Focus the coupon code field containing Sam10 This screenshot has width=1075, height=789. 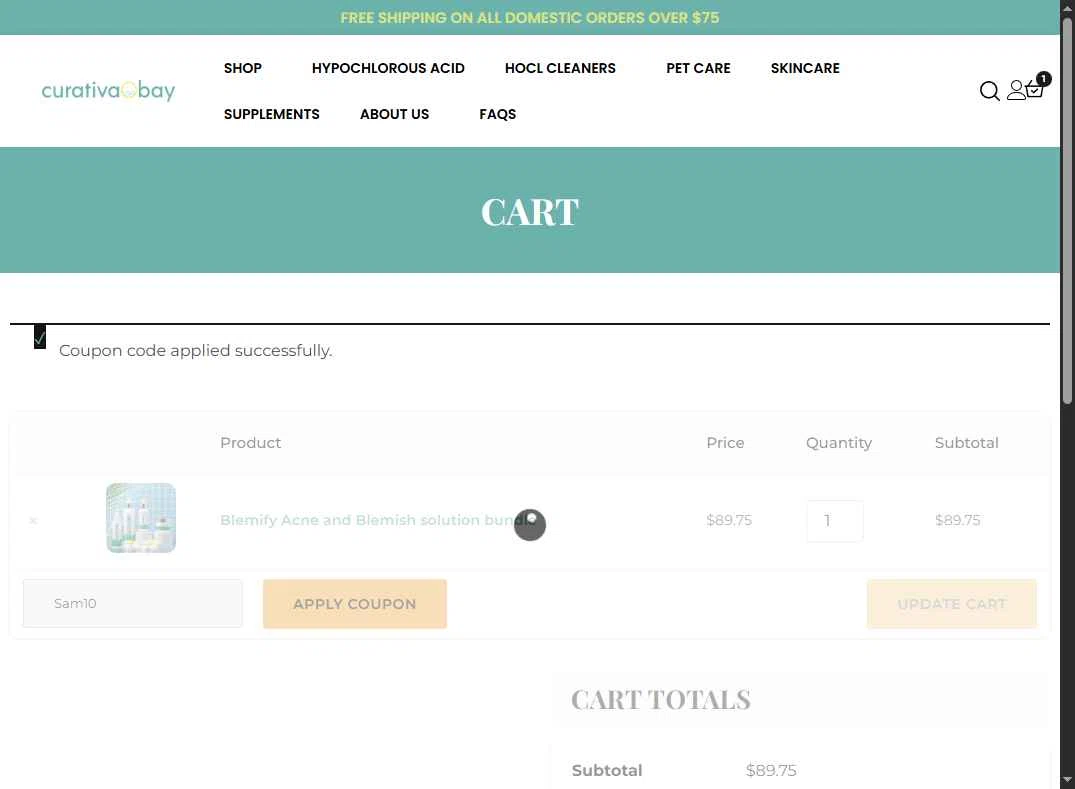132,603
